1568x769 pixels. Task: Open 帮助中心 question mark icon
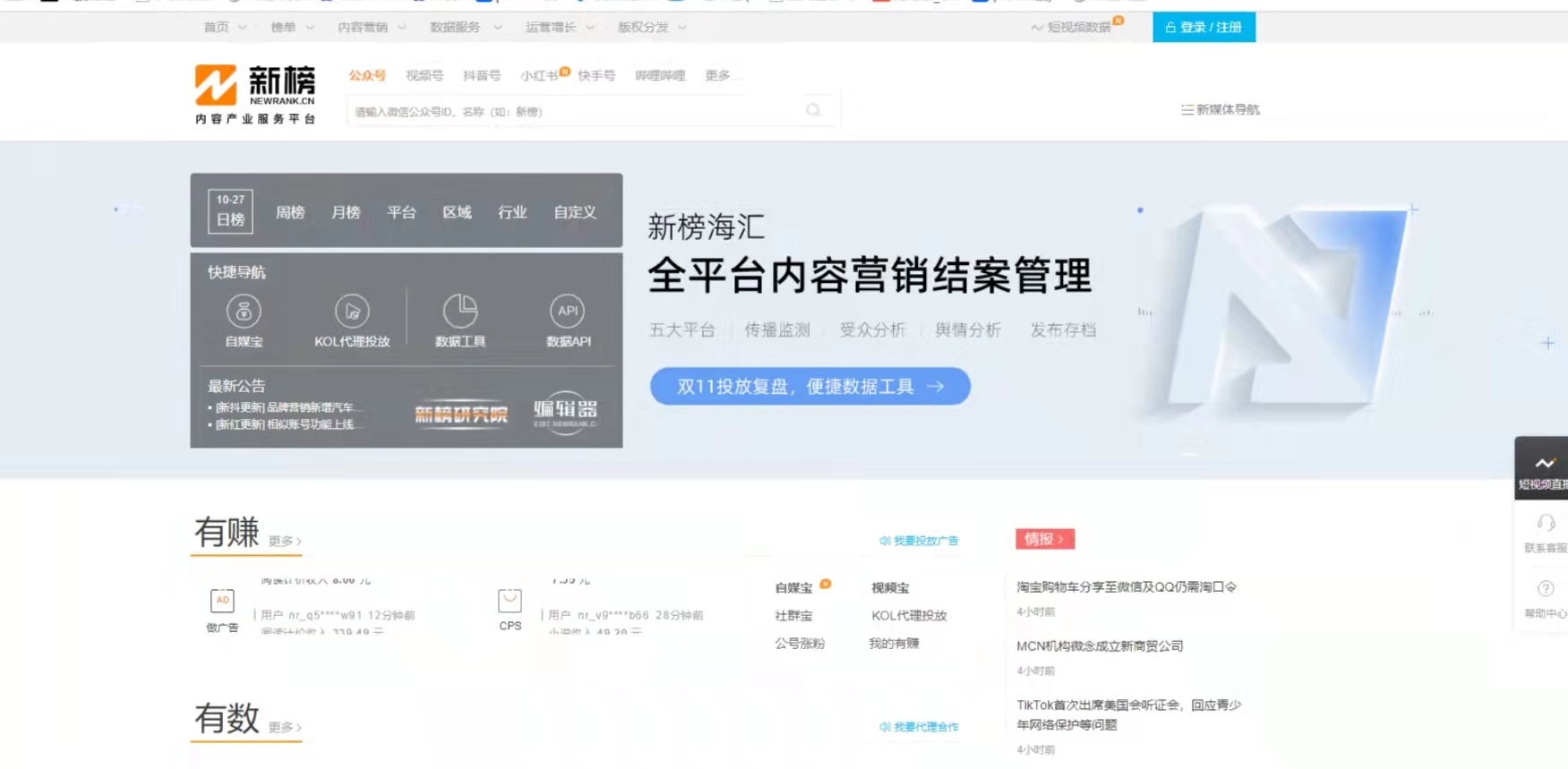[1546, 589]
